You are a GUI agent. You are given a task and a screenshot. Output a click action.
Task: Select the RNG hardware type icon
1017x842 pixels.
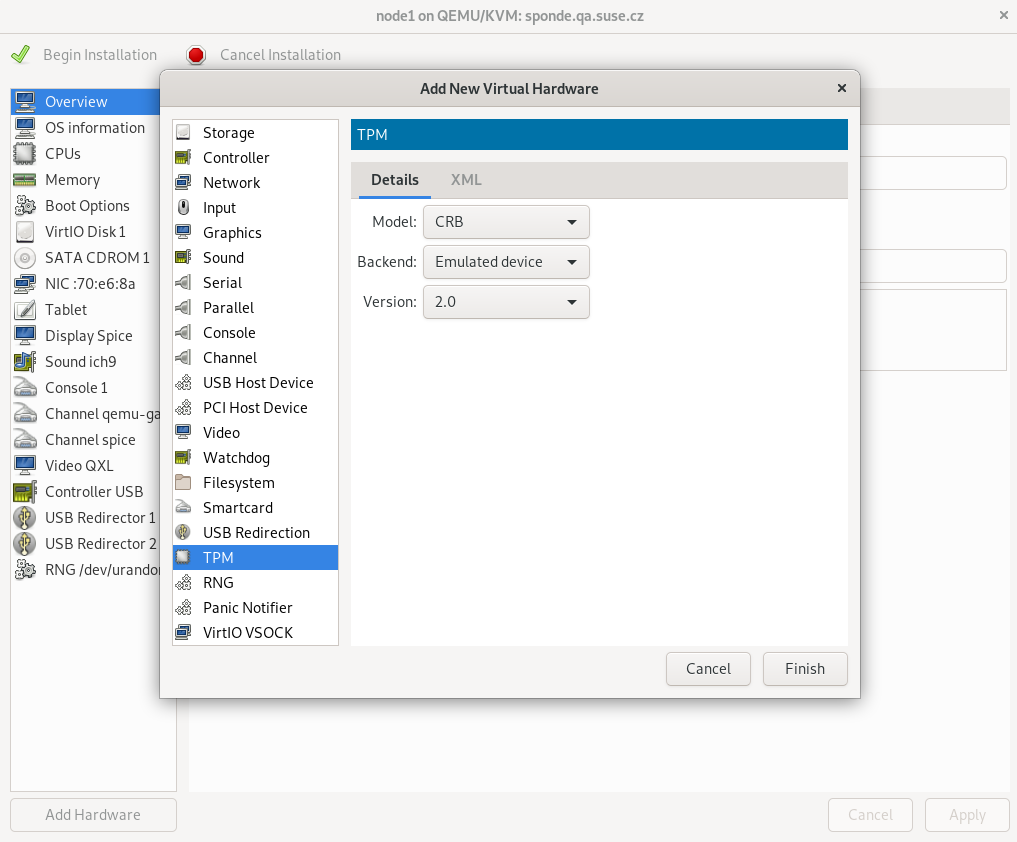(186, 582)
